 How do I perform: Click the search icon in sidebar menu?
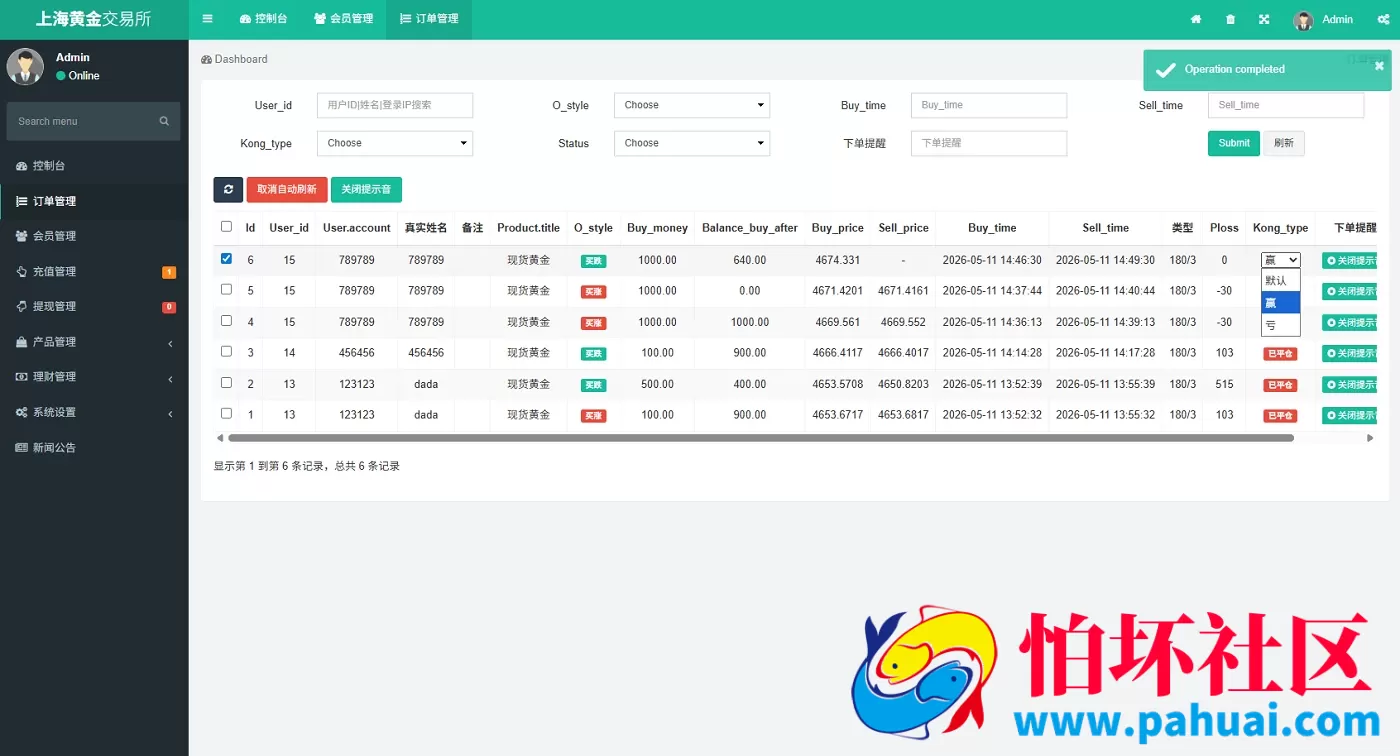[164, 121]
